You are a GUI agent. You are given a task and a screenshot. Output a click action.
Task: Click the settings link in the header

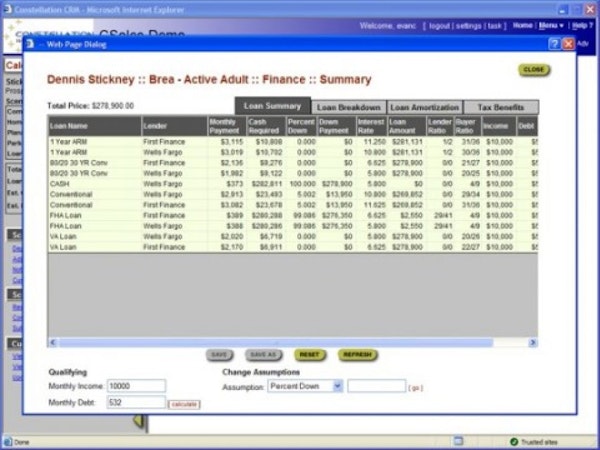pos(469,26)
